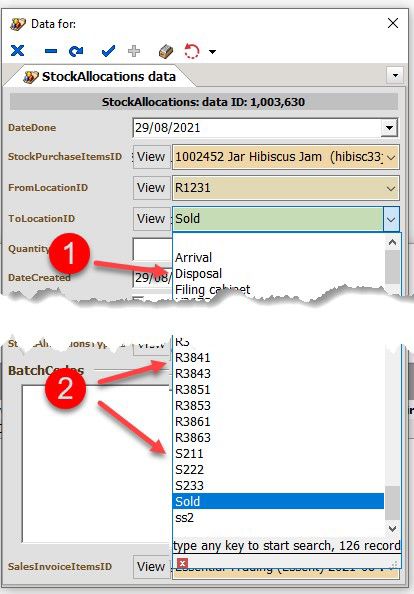Open dropdown arrow beside the undo icon
Viewport: 414px width, 594px height.
point(212,52)
